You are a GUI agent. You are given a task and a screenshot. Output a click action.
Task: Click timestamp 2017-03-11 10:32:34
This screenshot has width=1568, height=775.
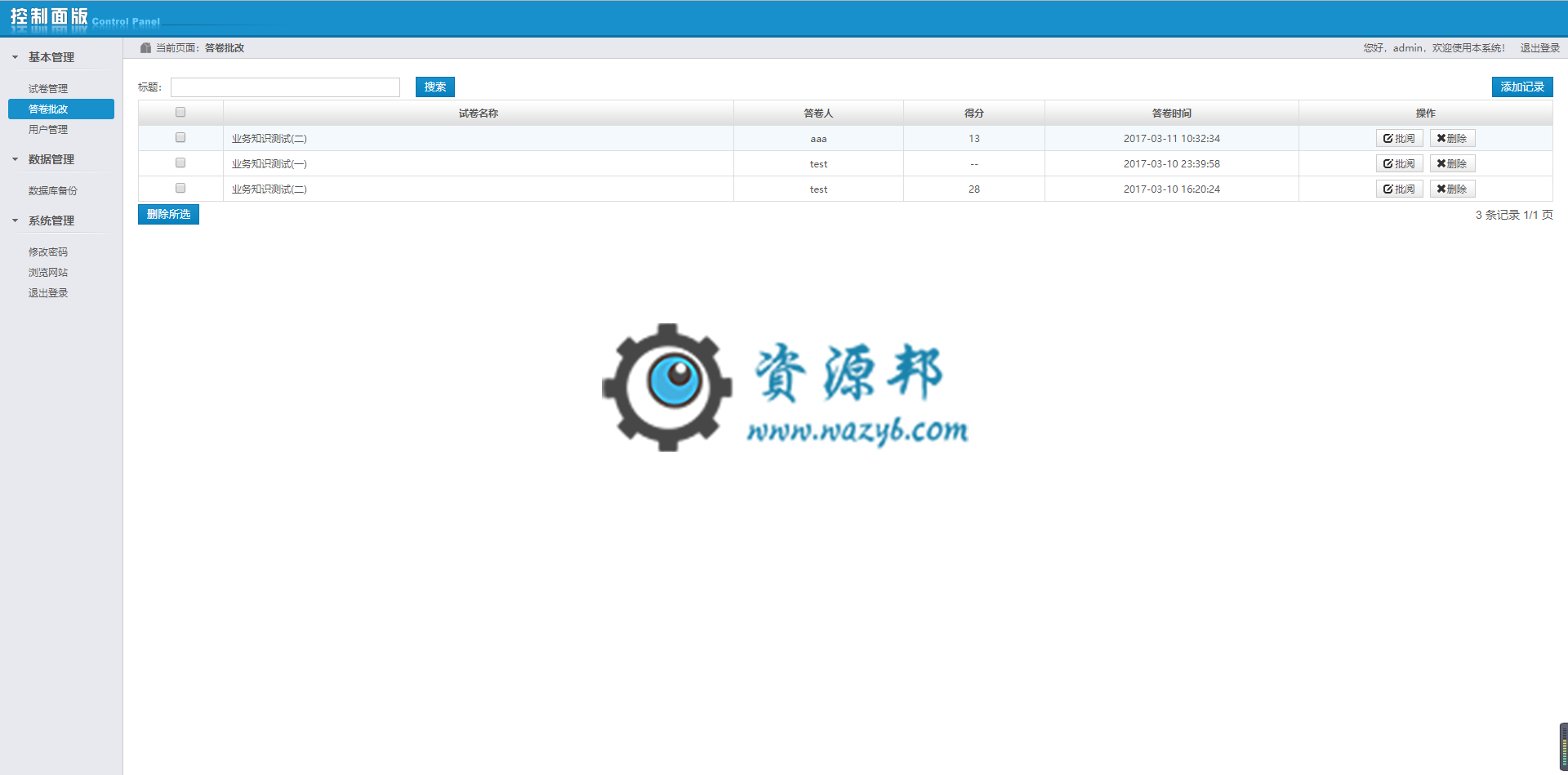[x=1172, y=139]
